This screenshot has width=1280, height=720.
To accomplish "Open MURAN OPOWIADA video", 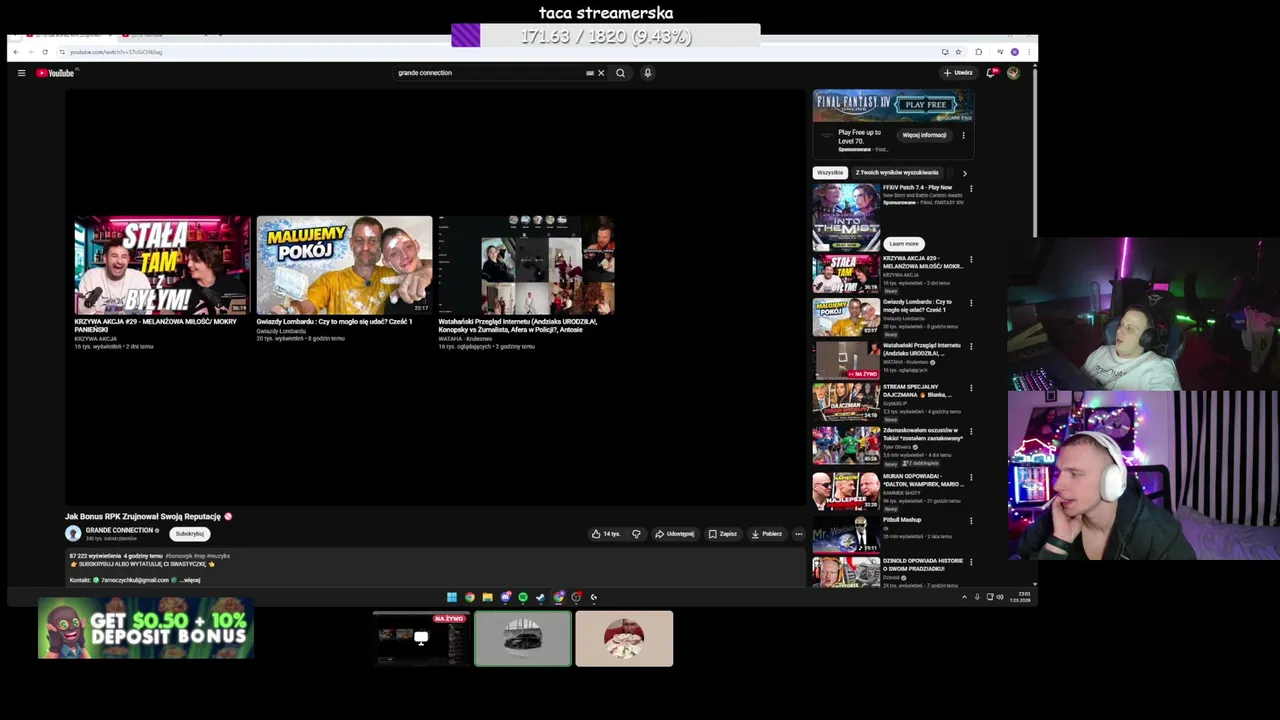I will coord(846,491).
